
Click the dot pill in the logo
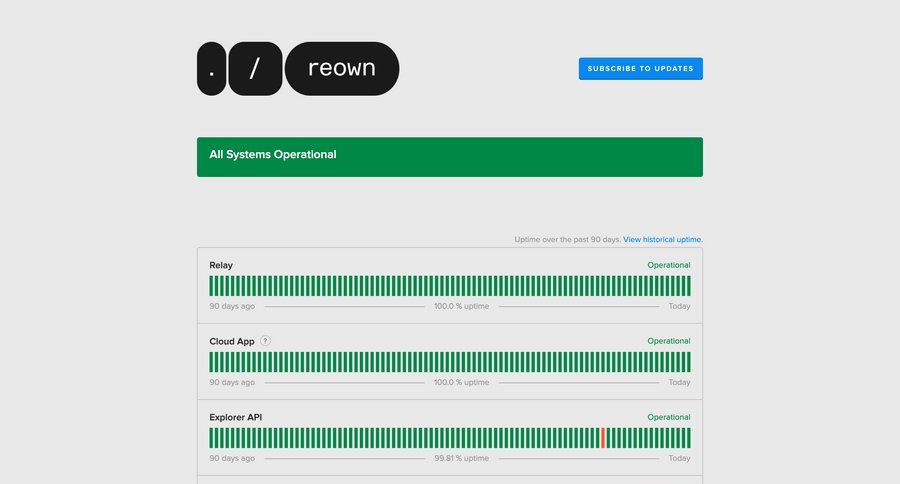click(211, 69)
